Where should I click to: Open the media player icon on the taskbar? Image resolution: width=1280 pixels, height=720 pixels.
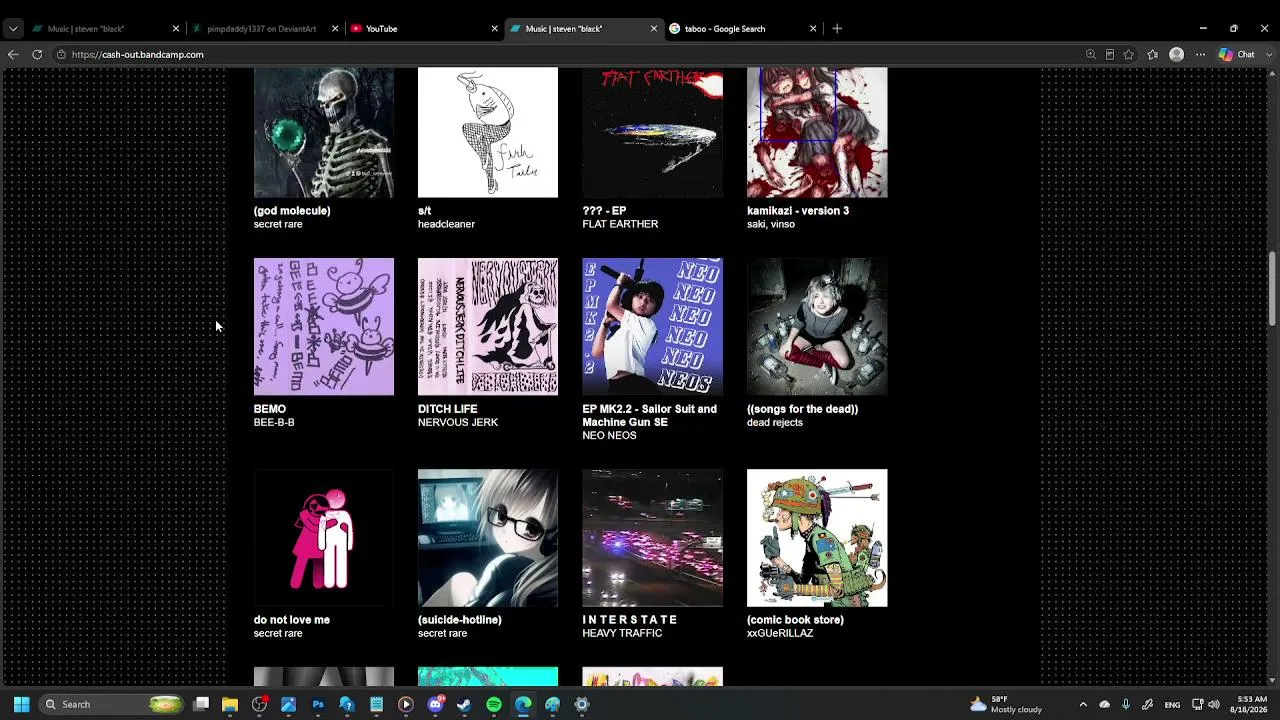405,704
